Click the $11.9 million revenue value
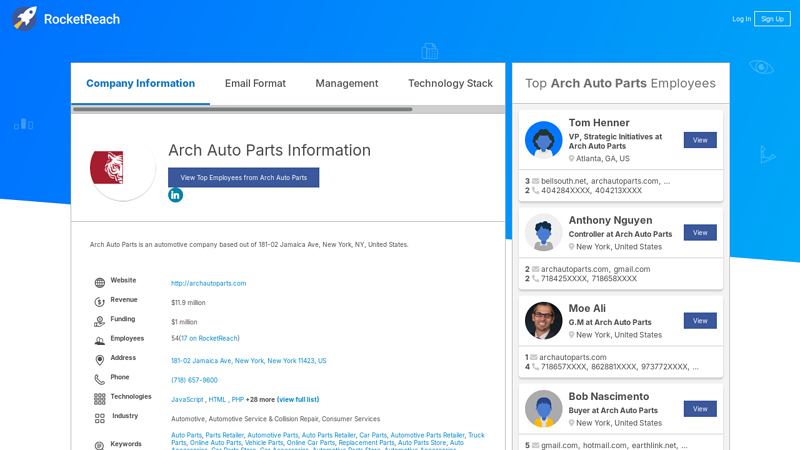This screenshot has height=450, width=800. click(188, 303)
